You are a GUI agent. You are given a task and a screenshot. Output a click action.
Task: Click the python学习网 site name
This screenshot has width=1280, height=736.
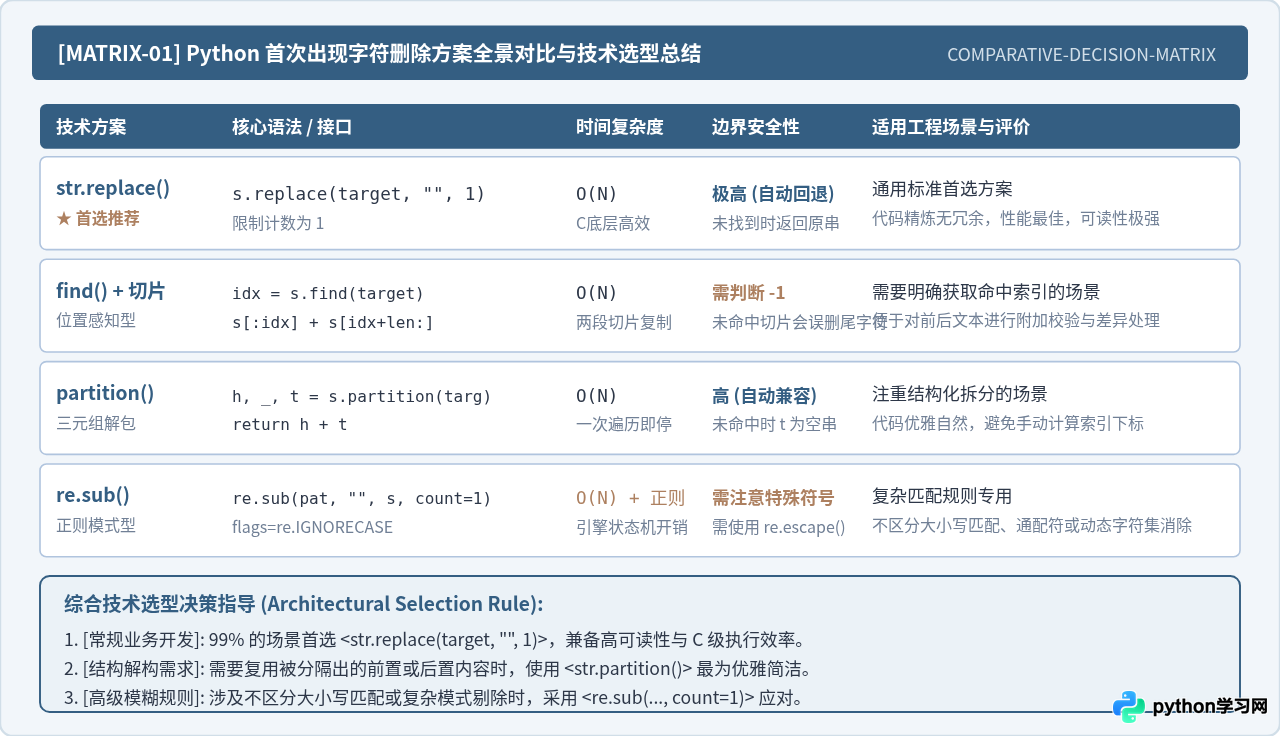point(1210,707)
